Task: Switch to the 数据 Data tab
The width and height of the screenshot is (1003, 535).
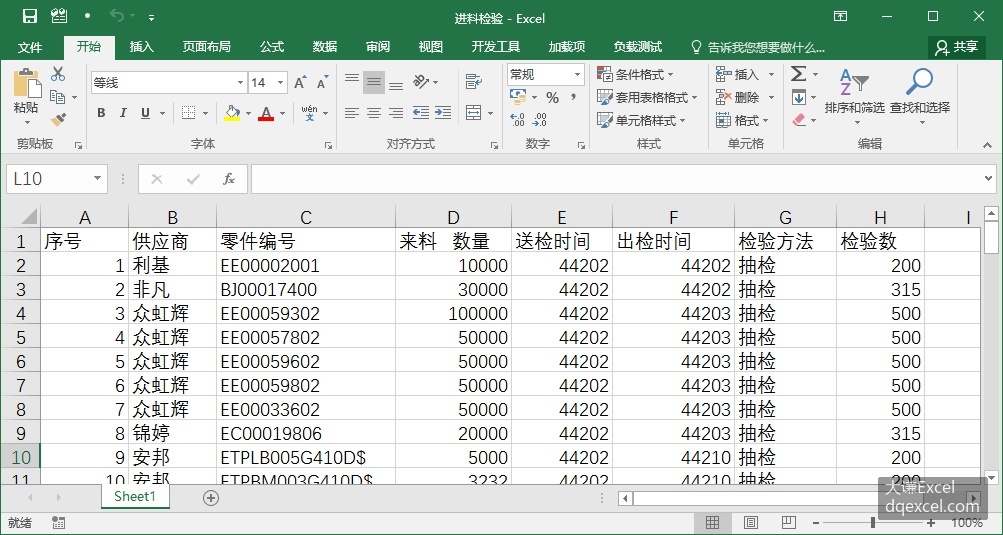Action: click(x=325, y=47)
